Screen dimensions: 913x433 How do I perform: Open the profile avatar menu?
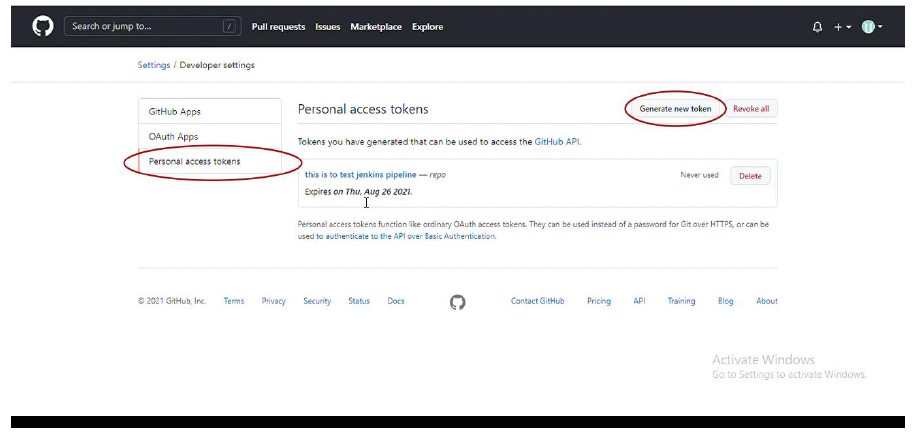click(872, 27)
